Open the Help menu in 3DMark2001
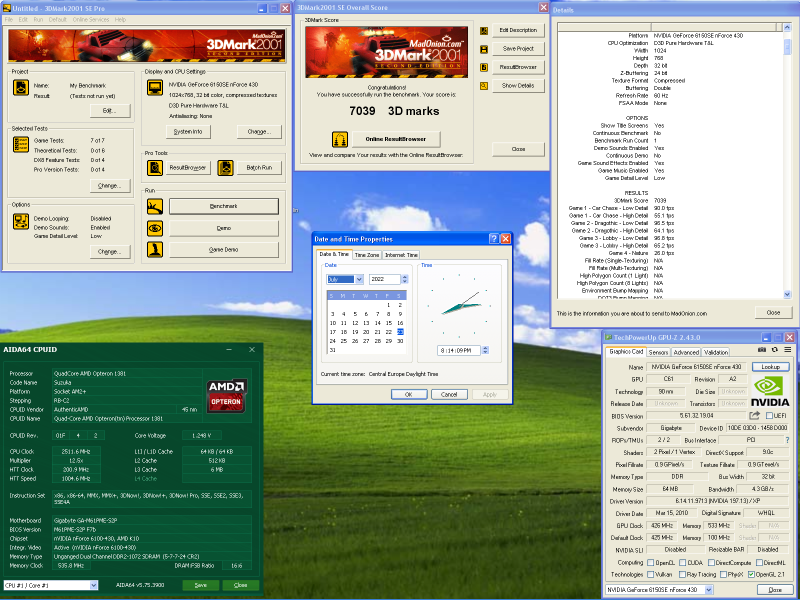Viewport: 800px width, 600px height. point(120,19)
